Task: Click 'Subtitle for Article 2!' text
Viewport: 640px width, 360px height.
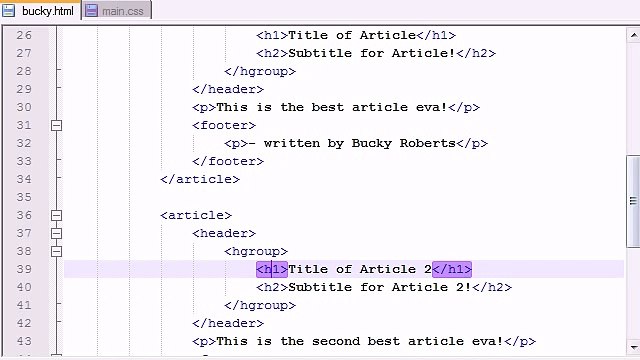Action: [380, 287]
